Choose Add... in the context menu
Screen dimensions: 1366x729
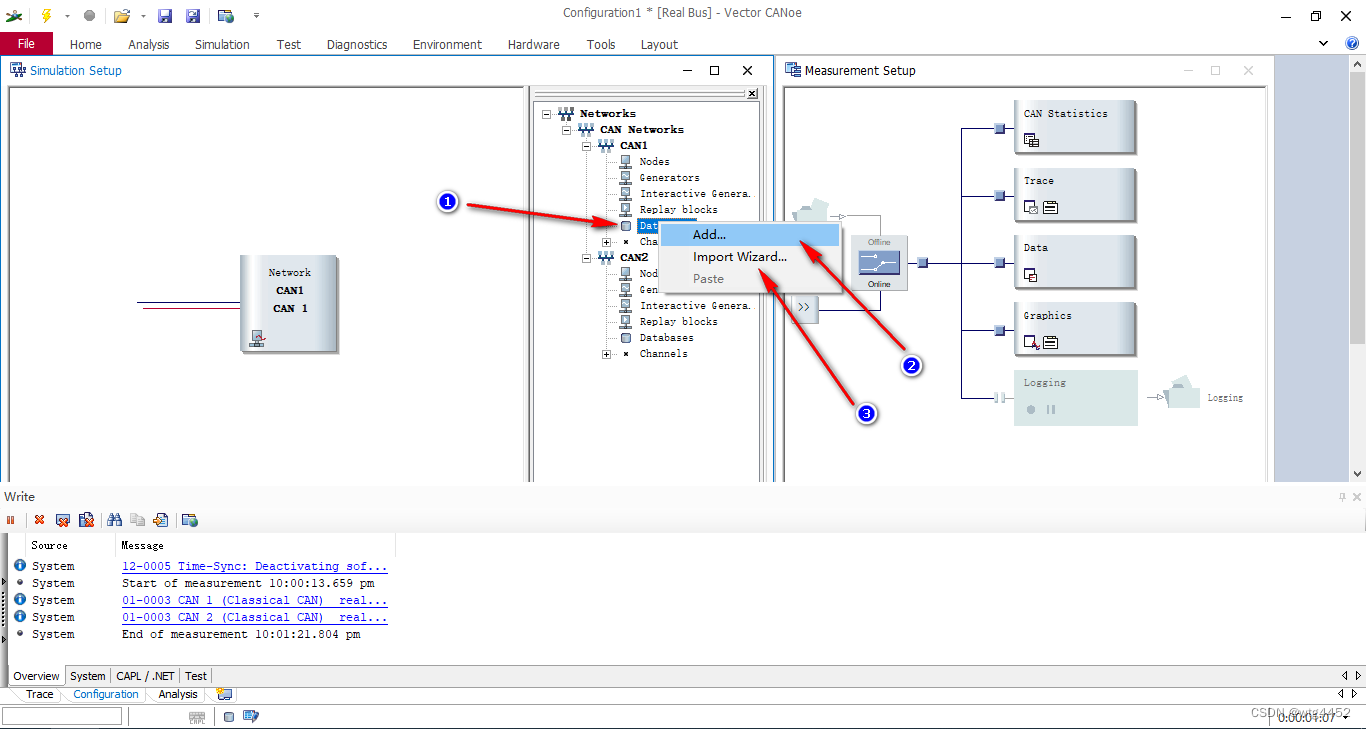pyautogui.click(x=750, y=234)
